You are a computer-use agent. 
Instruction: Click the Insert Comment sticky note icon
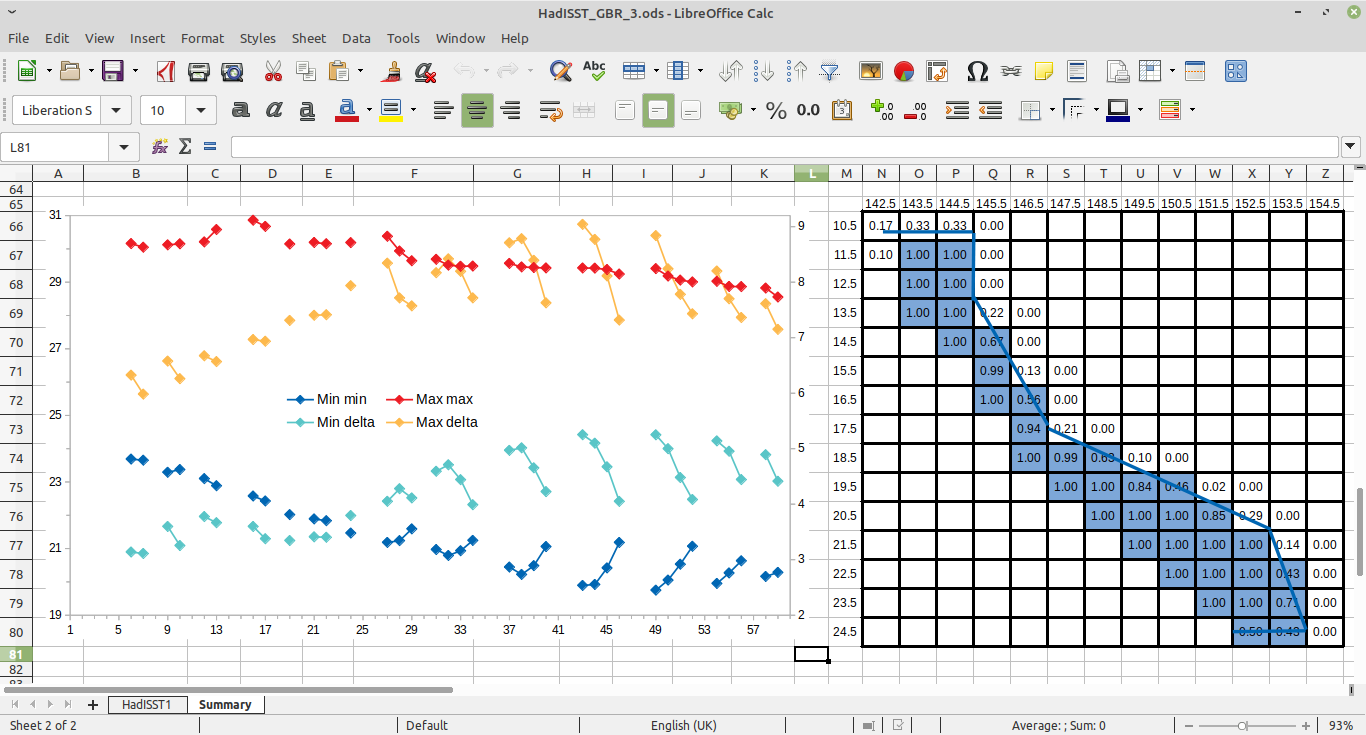tap(1044, 71)
